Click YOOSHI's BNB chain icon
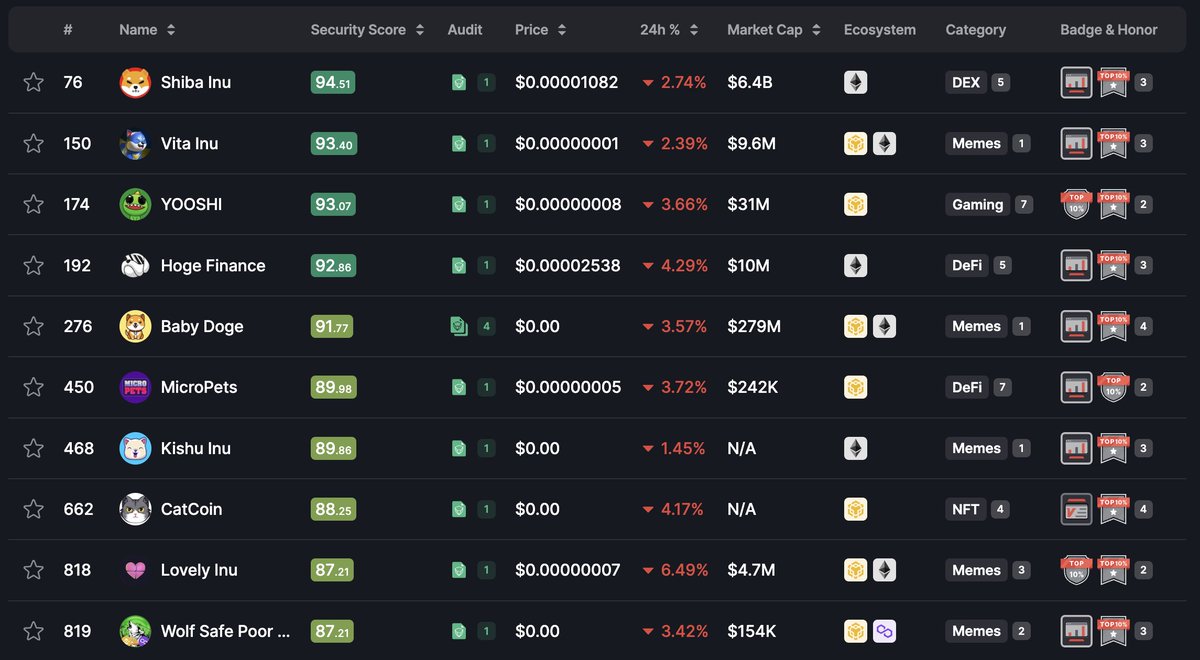The height and width of the screenshot is (660, 1200). click(x=855, y=204)
